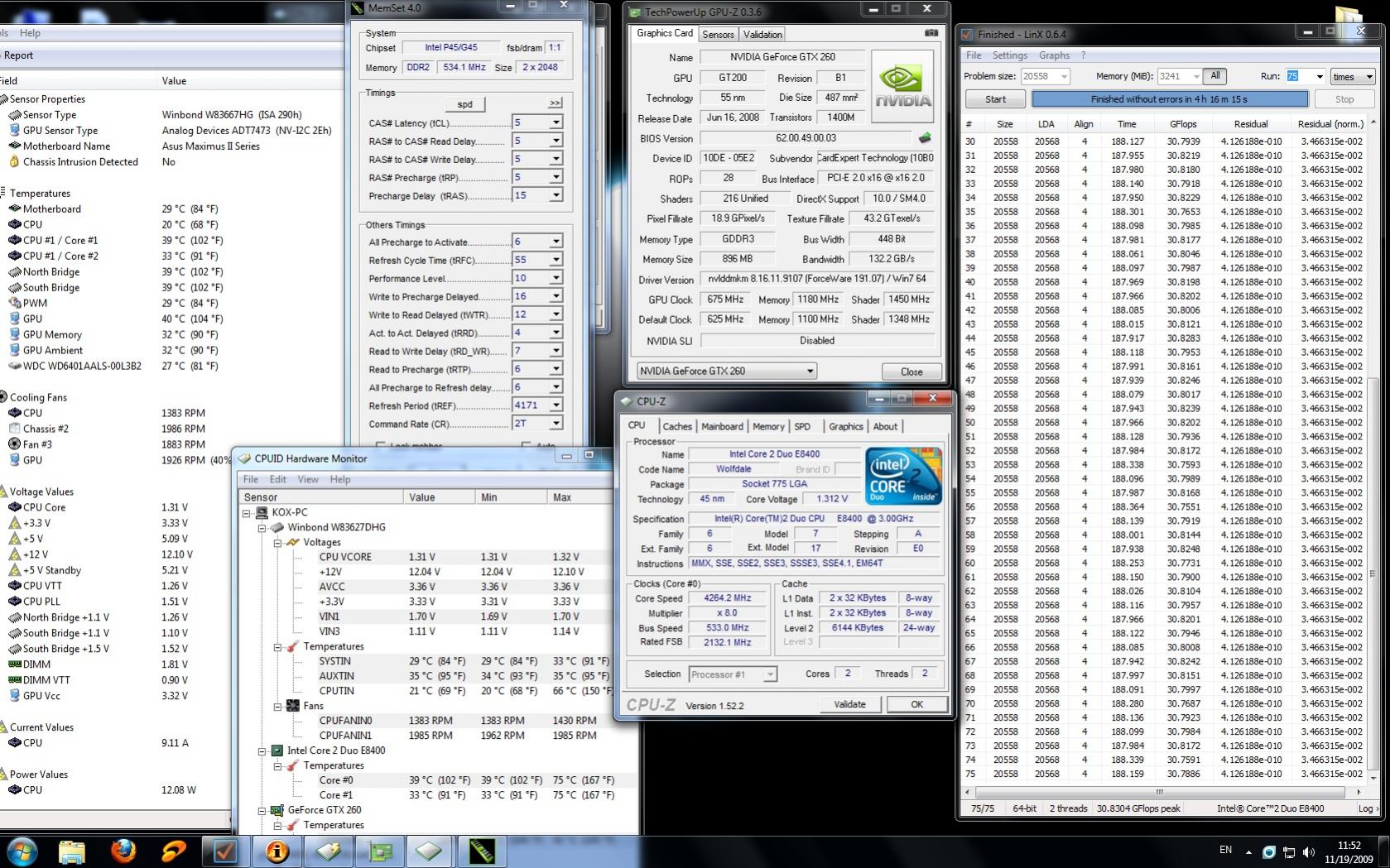The width and height of the screenshot is (1390, 868).
Task: Click the Winbond W83627DHG chip icon
Action: coord(277,527)
